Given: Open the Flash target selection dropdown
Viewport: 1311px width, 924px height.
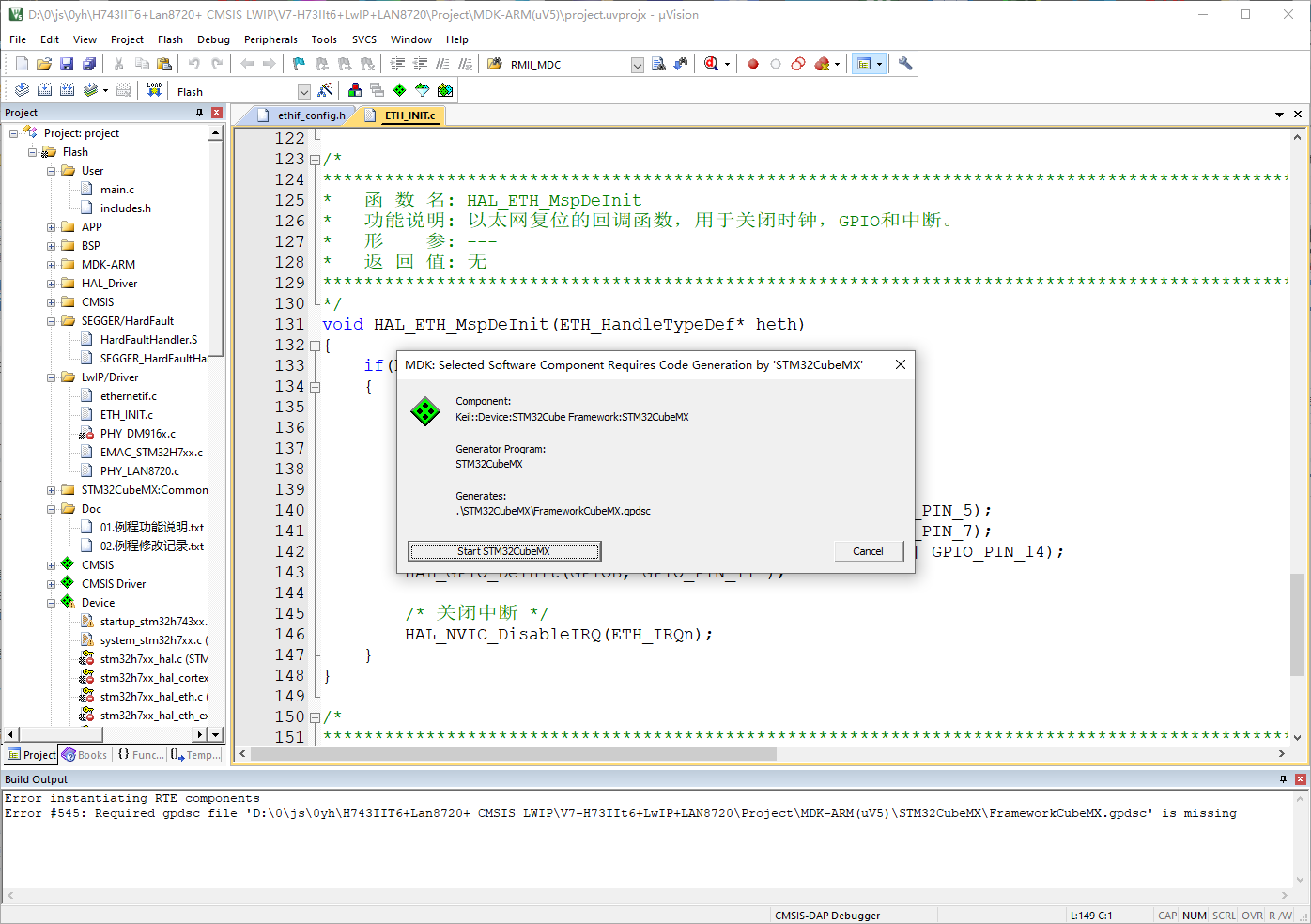Looking at the screenshot, I should [x=303, y=91].
